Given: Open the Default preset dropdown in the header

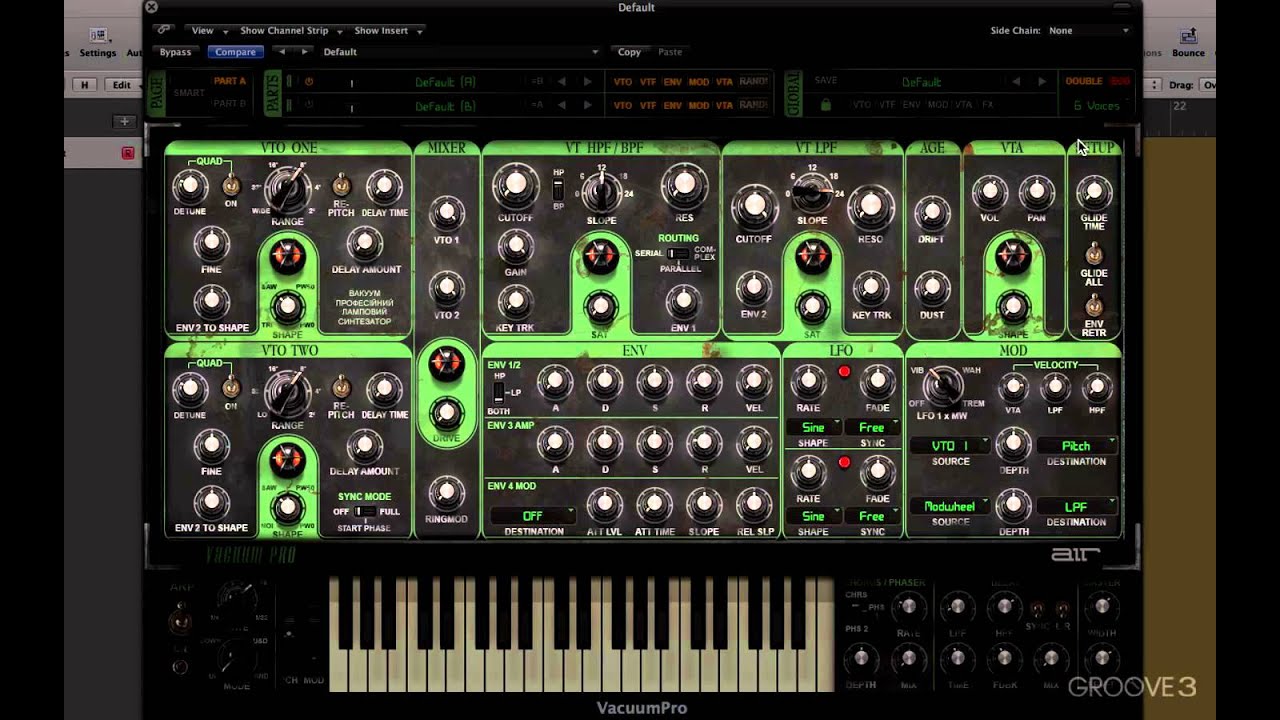Looking at the screenshot, I should (460, 52).
